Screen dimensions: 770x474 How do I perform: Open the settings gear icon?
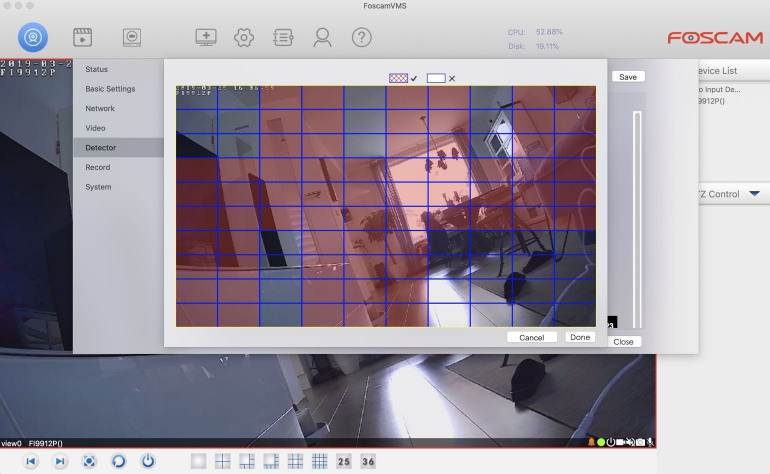[244, 38]
